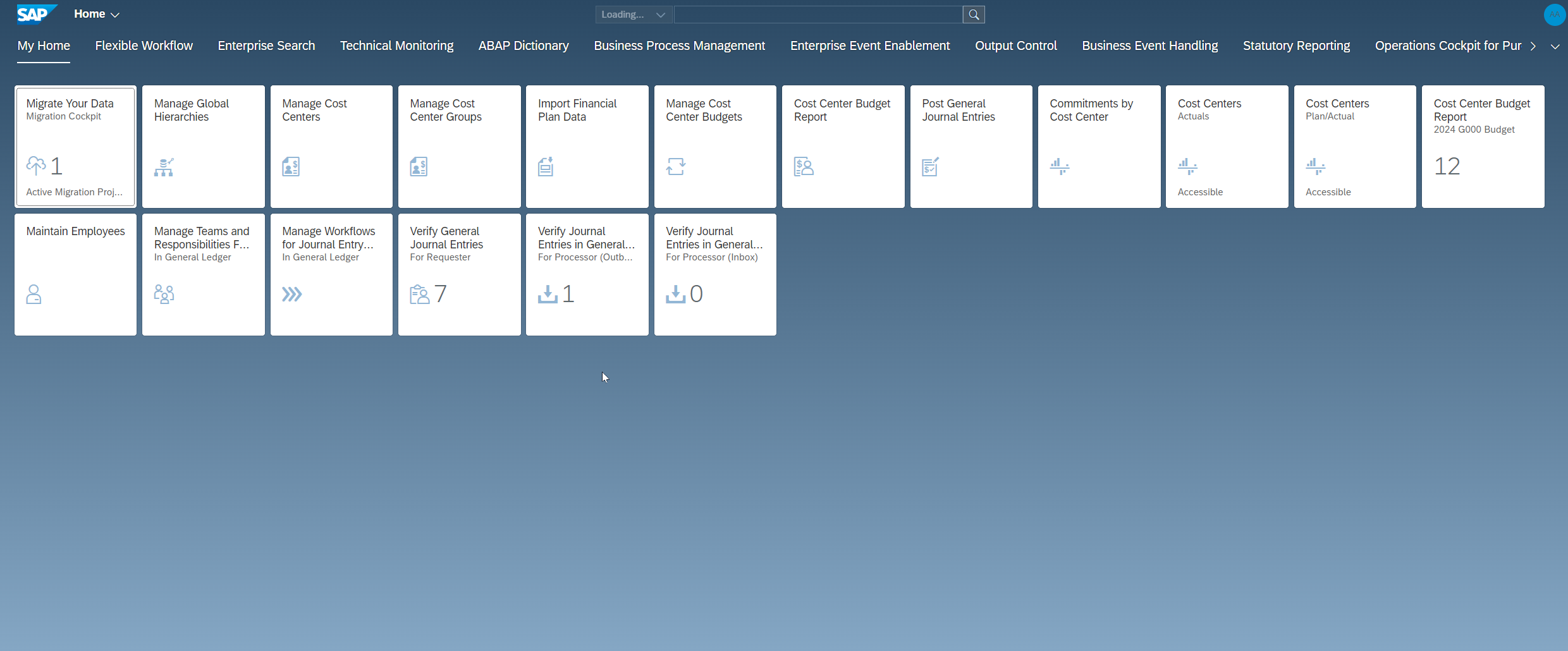Click the Migrate Your Data tile title

click(x=70, y=104)
